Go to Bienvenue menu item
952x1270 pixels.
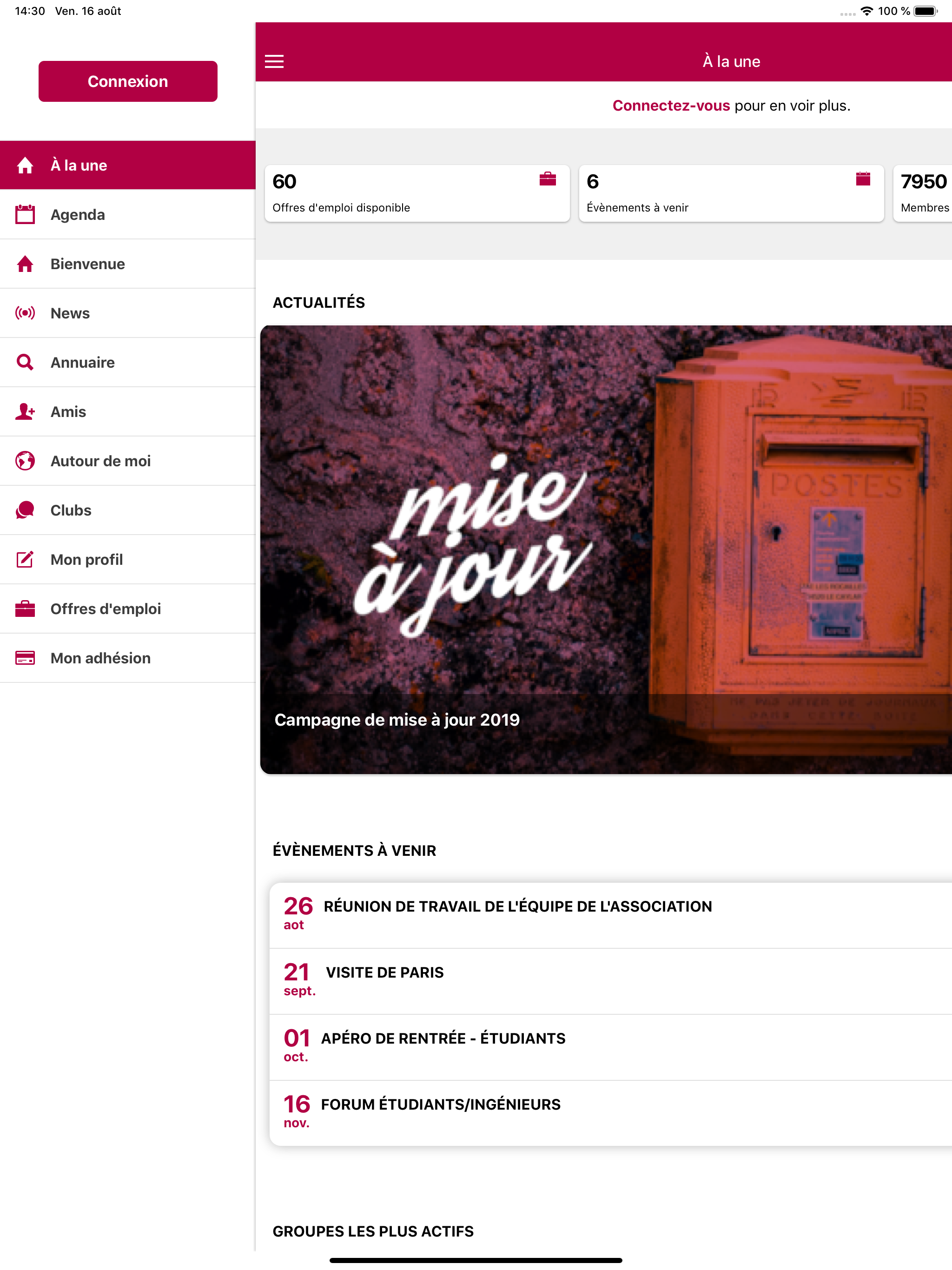click(127, 264)
